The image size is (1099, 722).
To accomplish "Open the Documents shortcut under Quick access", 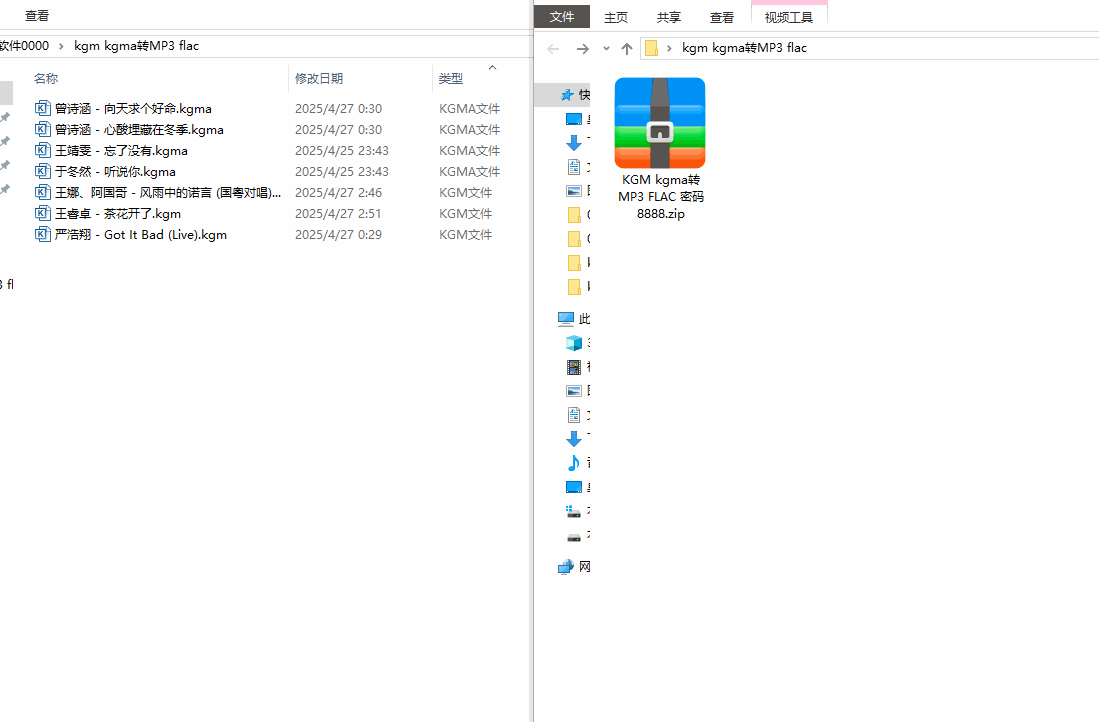I will click(573, 167).
